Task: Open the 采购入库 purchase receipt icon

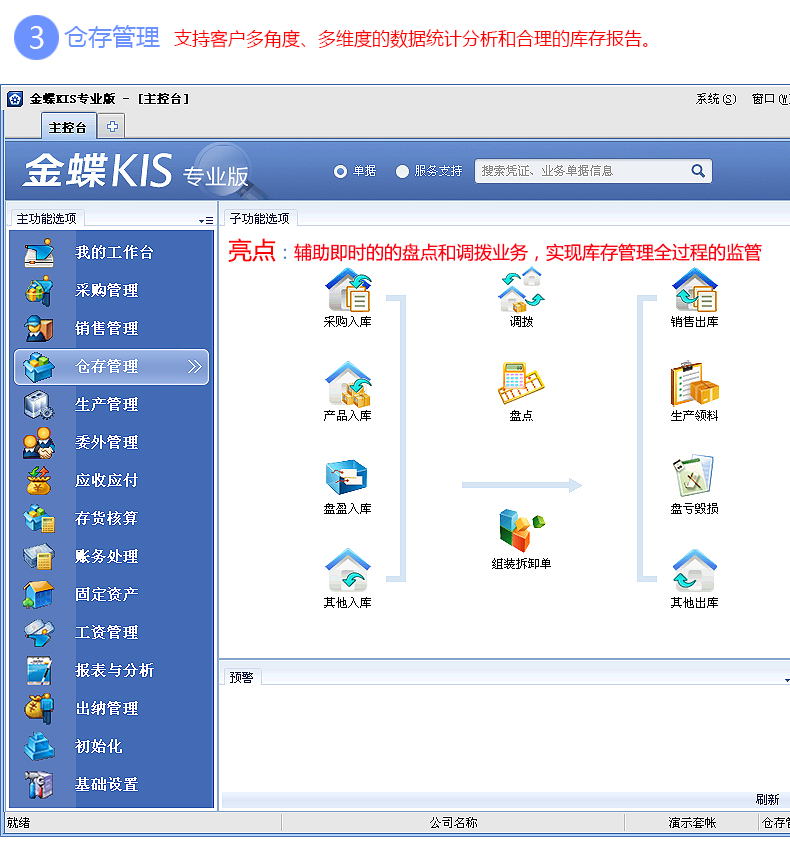Action: [x=347, y=291]
